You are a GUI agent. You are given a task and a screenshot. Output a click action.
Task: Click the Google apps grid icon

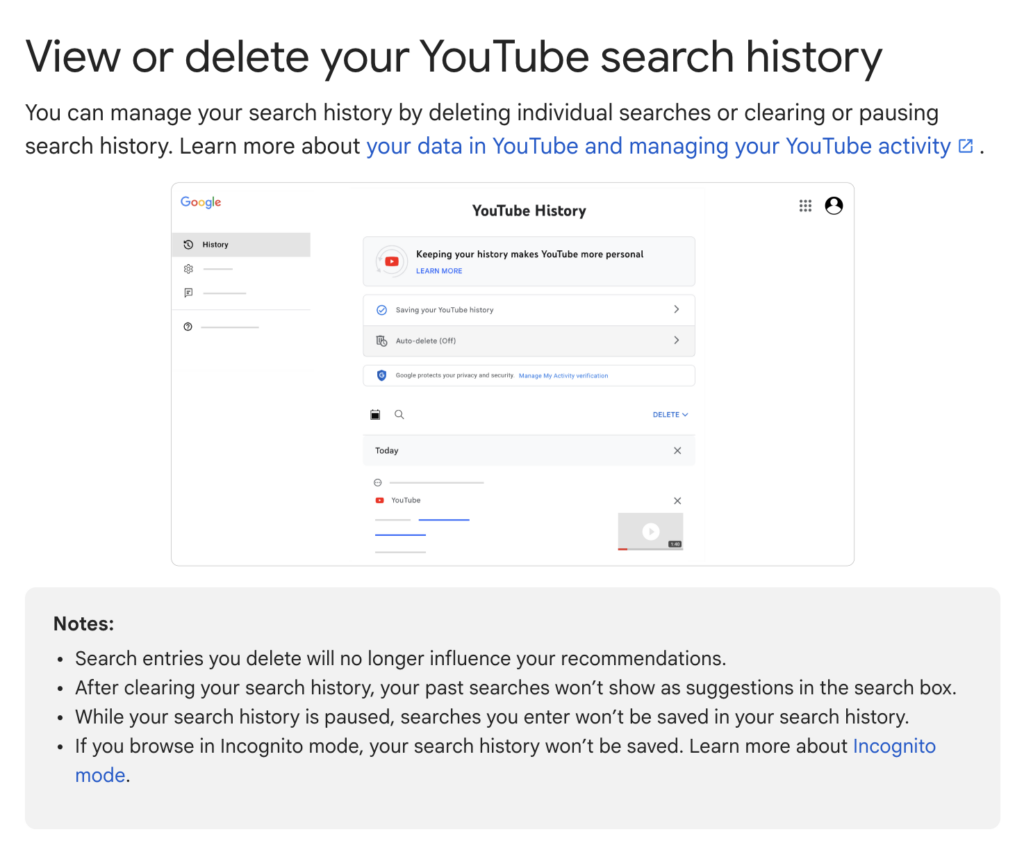[x=805, y=206]
